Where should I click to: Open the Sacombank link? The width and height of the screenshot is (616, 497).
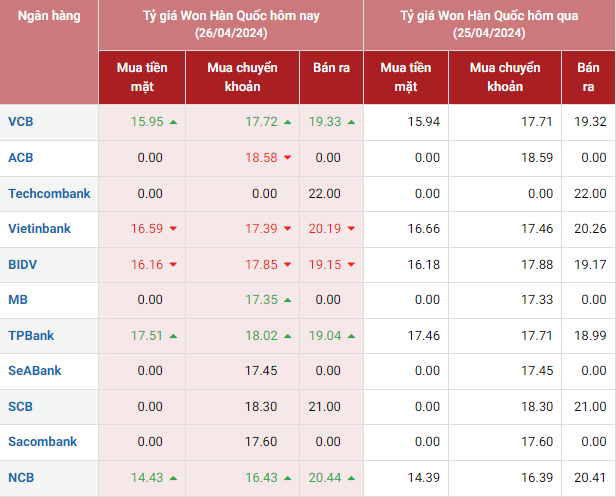click(41, 442)
